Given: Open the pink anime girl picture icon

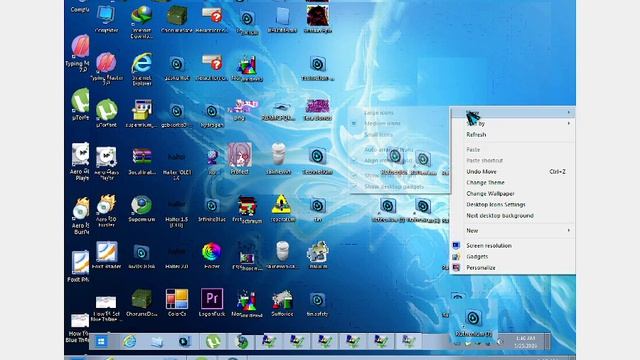Looking at the screenshot, I should pyautogui.click(x=240, y=158).
